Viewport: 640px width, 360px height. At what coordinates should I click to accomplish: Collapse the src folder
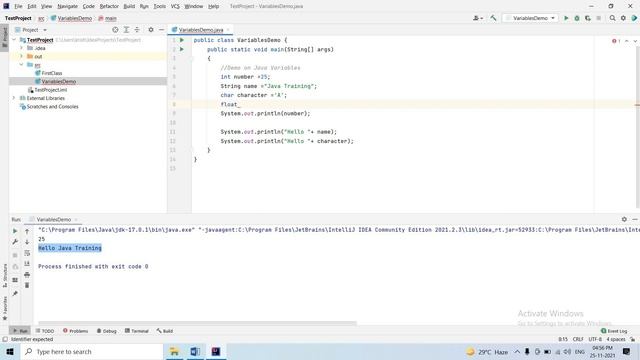click(22, 64)
